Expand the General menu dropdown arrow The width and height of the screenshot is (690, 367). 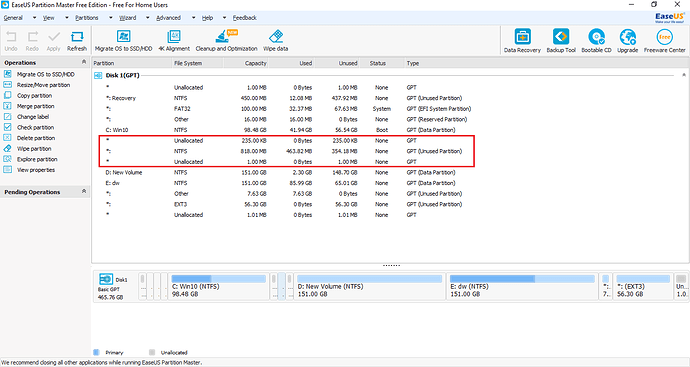tap(34, 18)
